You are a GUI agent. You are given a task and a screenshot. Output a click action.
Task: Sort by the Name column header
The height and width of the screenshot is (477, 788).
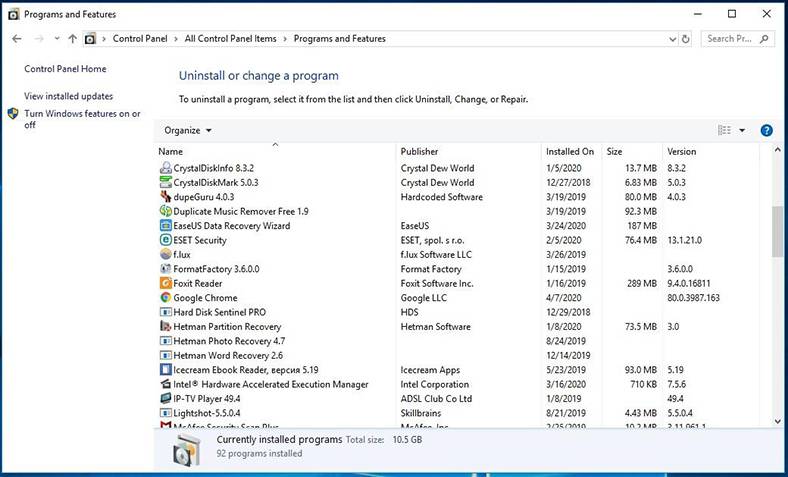point(275,151)
